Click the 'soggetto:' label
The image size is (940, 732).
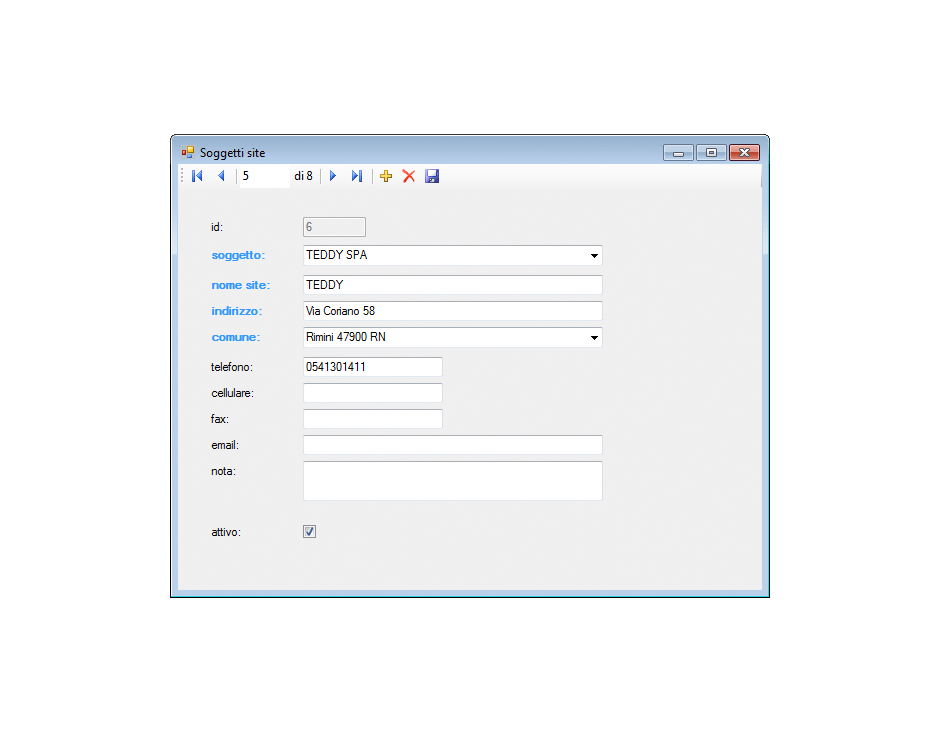(238, 255)
